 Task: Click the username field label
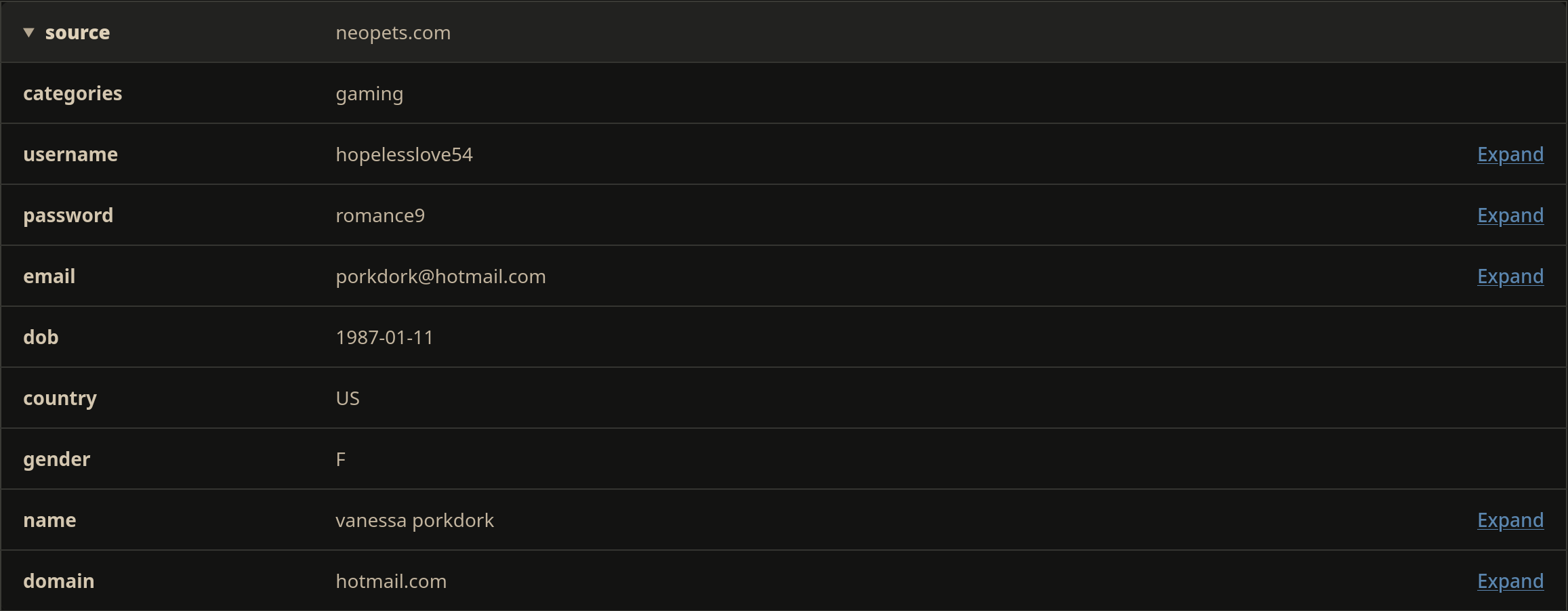pos(70,154)
